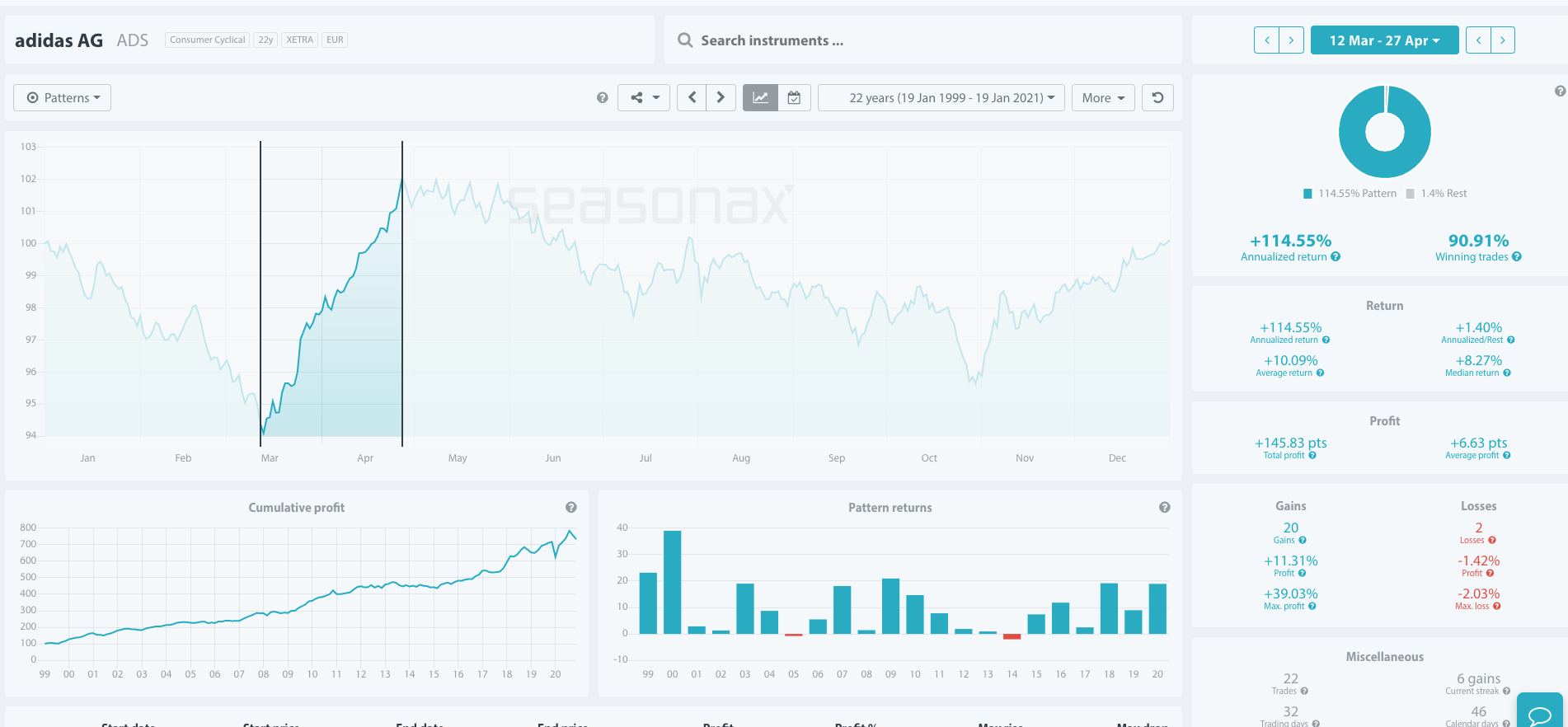Image resolution: width=1568 pixels, height=727 pixels.
Task: Open the share options dropdown
Action: tap(644, 97)
